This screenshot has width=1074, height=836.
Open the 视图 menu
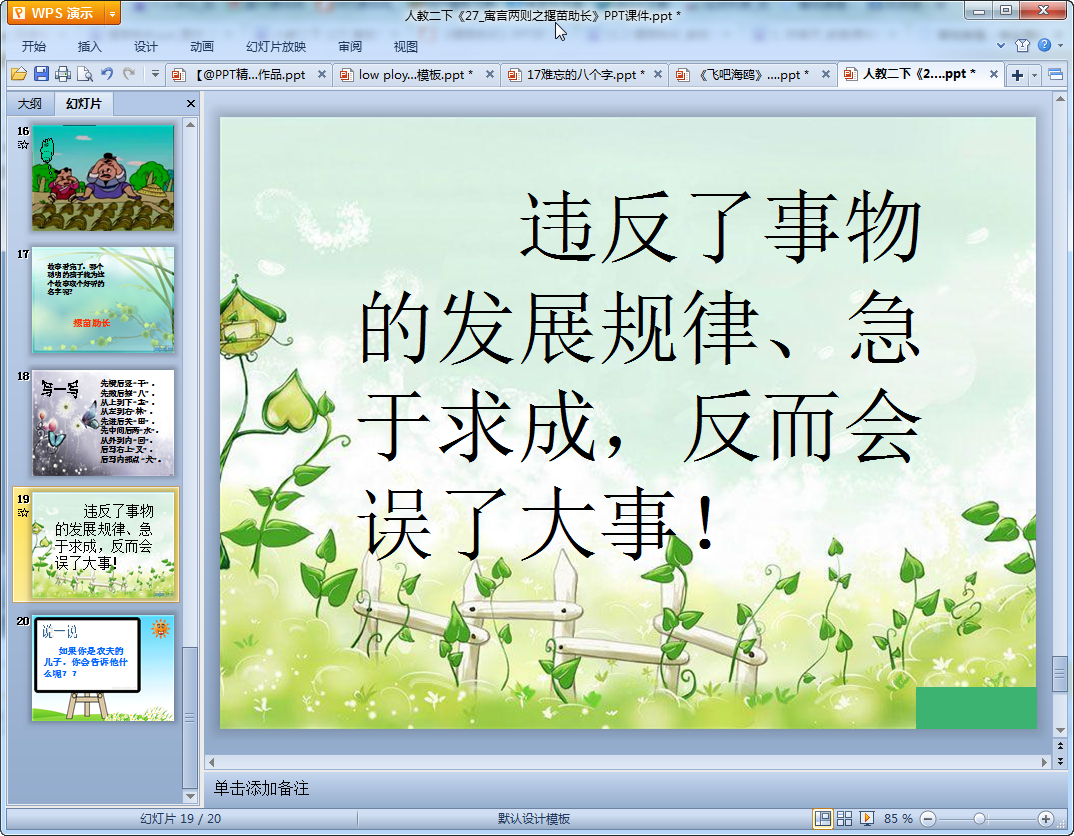click(x=405, y=47)
